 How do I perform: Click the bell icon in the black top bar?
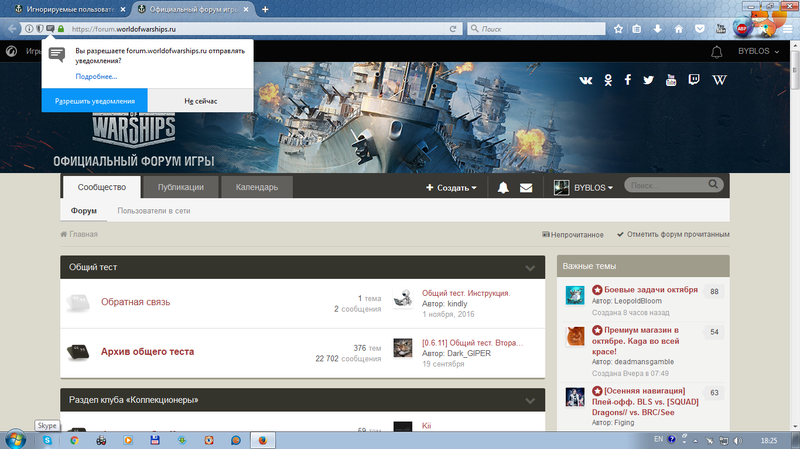pyautogui.click(x=717, y=52)
